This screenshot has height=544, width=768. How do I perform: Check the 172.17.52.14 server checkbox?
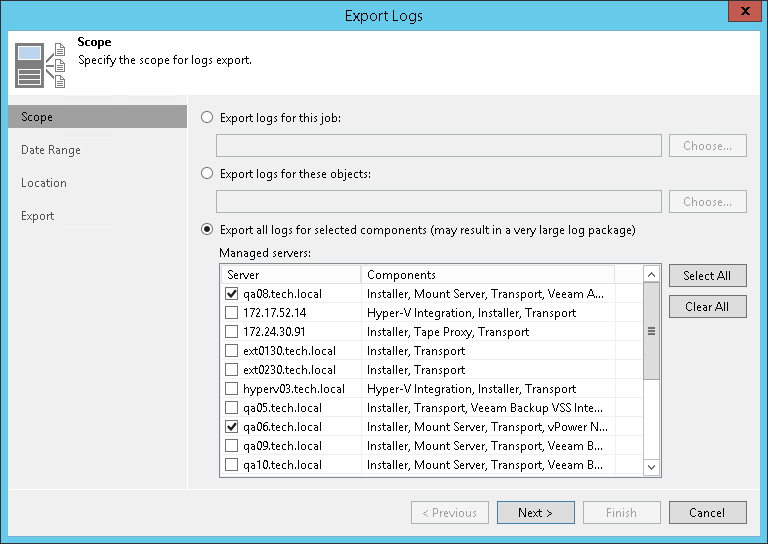click(x=232, y=313)
